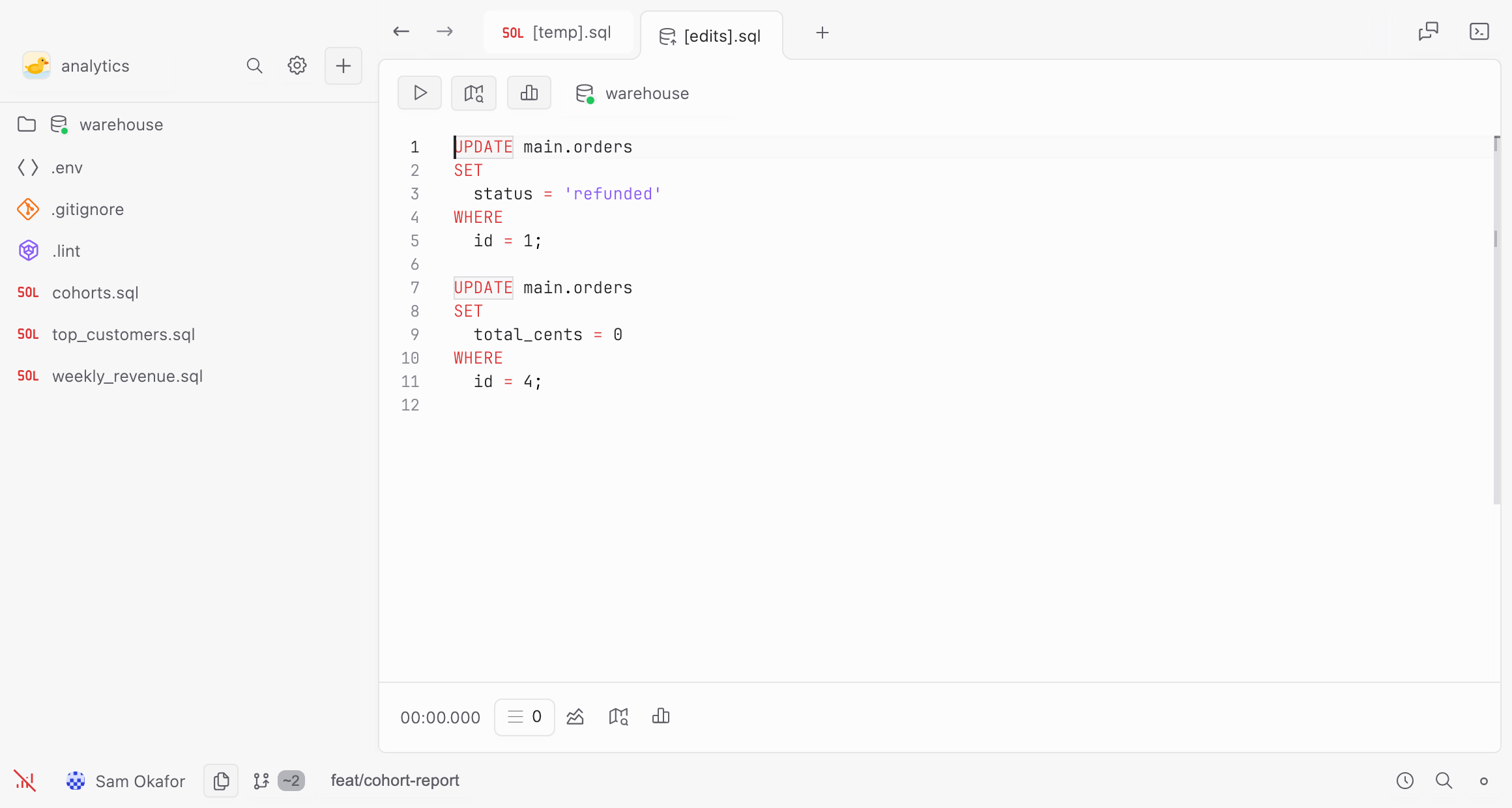
Task: Click the row count button showing 0
Action: (x=525, y=717)
